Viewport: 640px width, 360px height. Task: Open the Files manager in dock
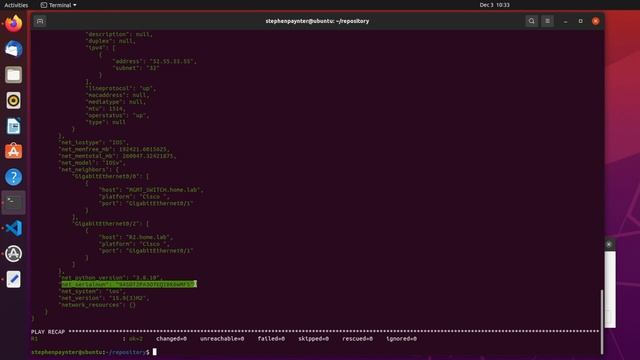13,75
